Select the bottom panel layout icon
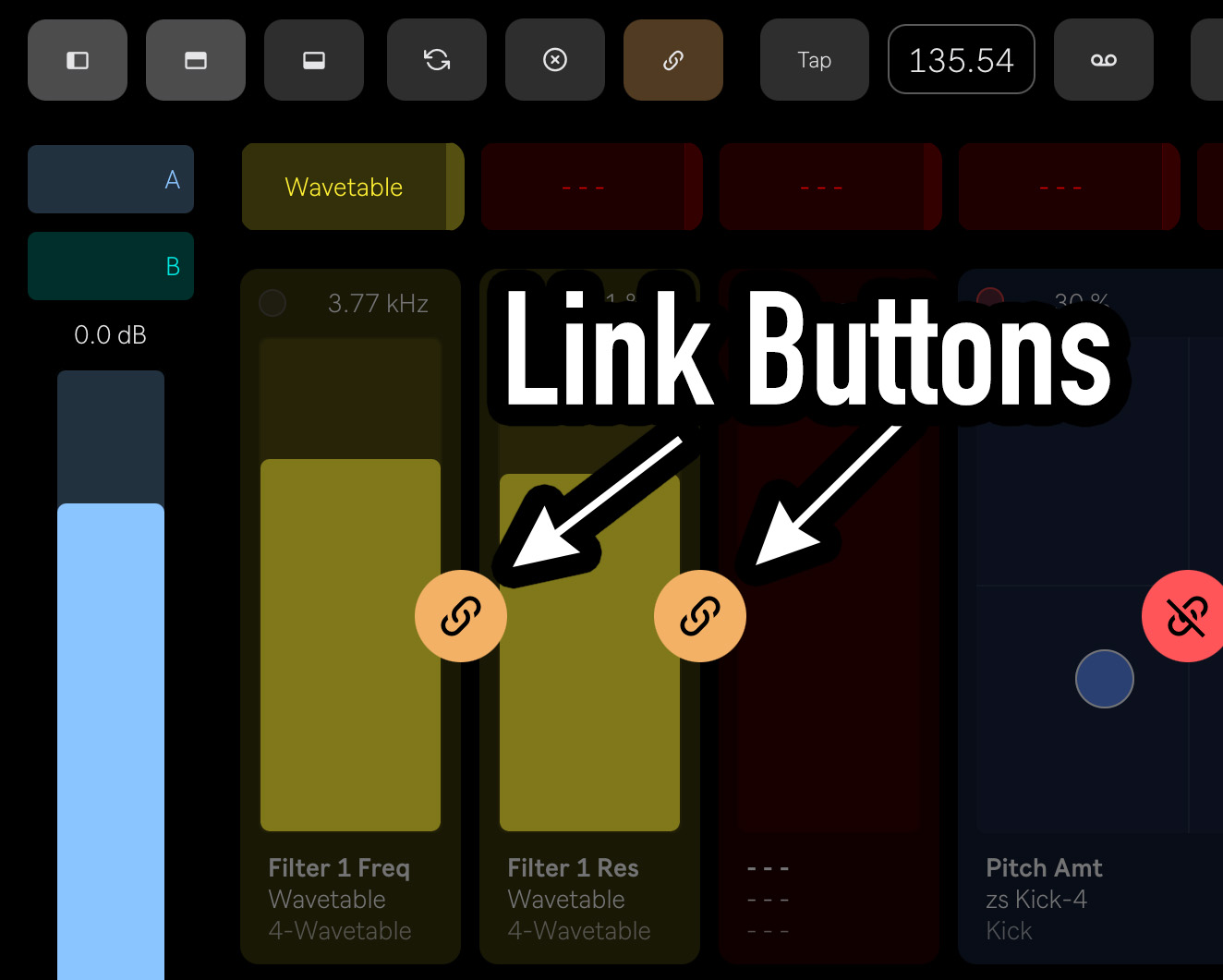 click(314, 60)
